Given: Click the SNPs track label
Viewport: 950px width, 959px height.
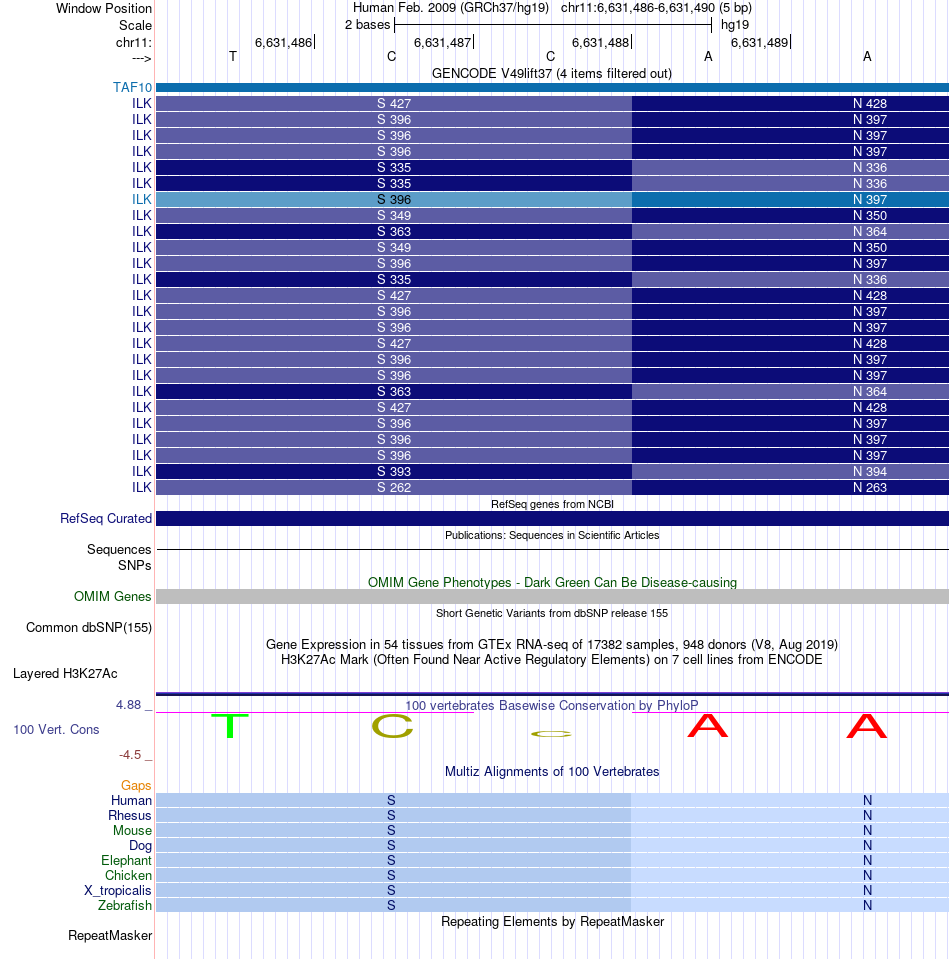Looking at the screenshot, I should click(x=135, y=565).
